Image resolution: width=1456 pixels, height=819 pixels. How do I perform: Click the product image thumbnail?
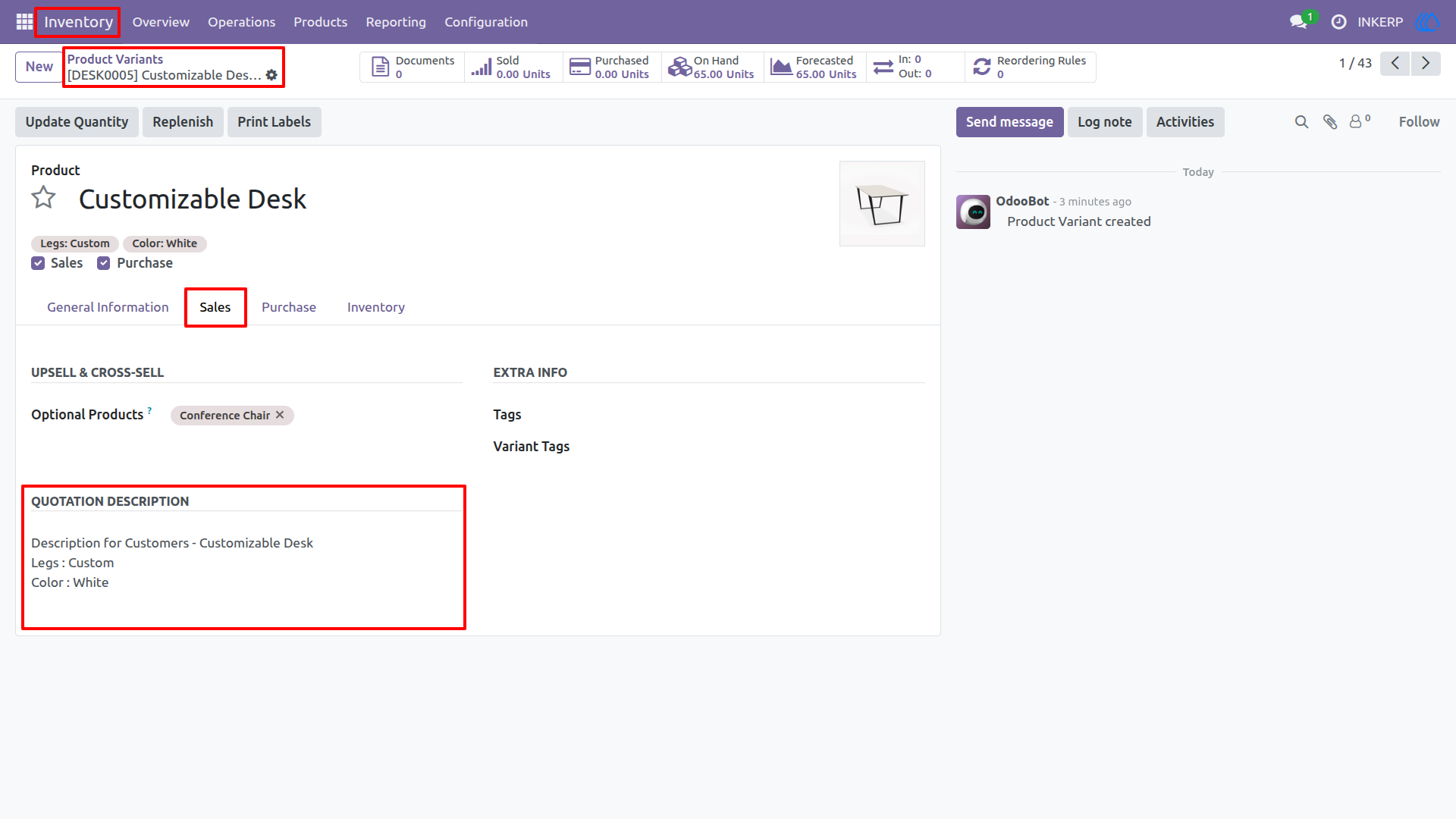[882, 203]
